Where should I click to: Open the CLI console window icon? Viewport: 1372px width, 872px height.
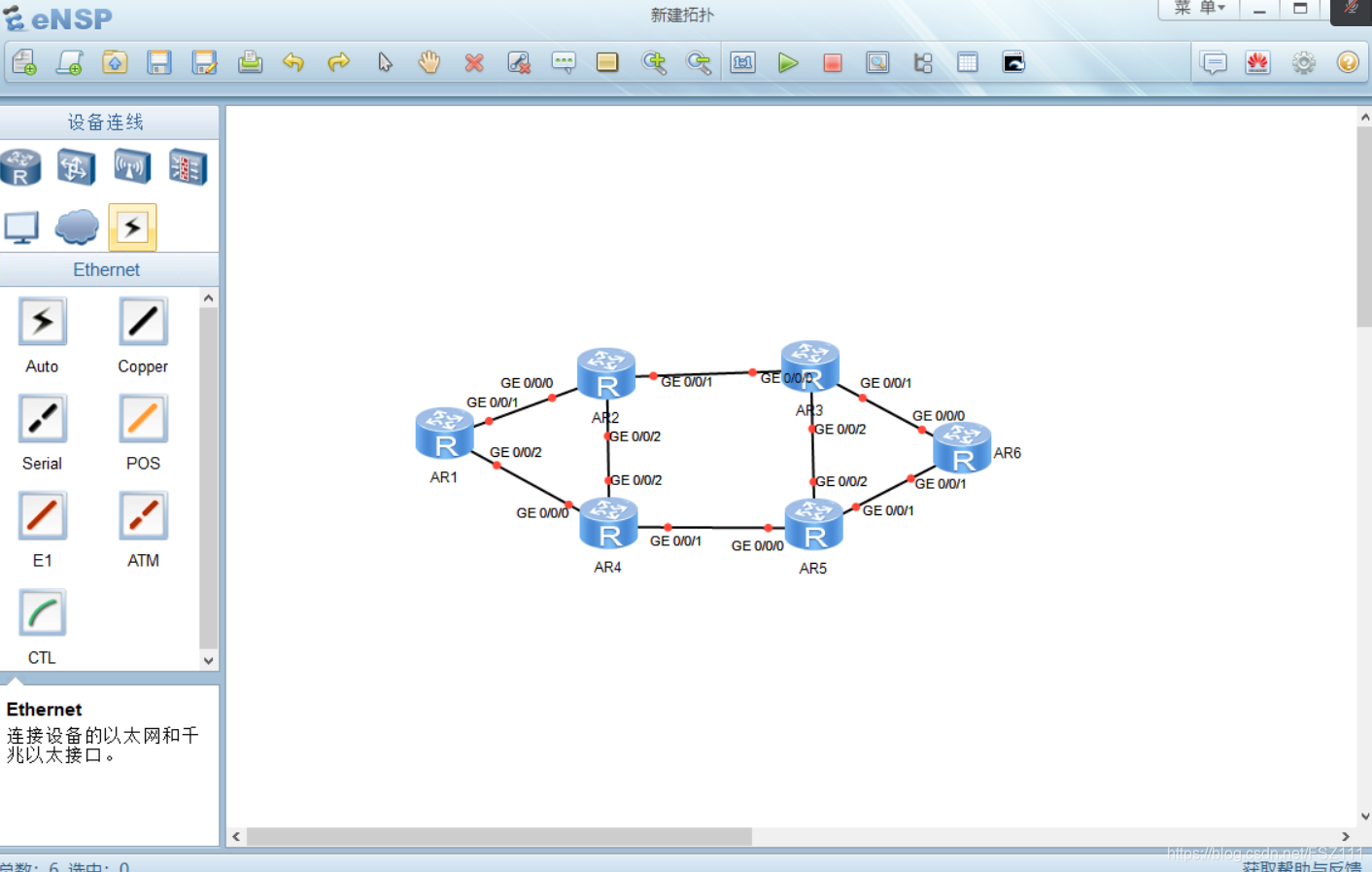pyautogui.click(x=1013, y=63)
